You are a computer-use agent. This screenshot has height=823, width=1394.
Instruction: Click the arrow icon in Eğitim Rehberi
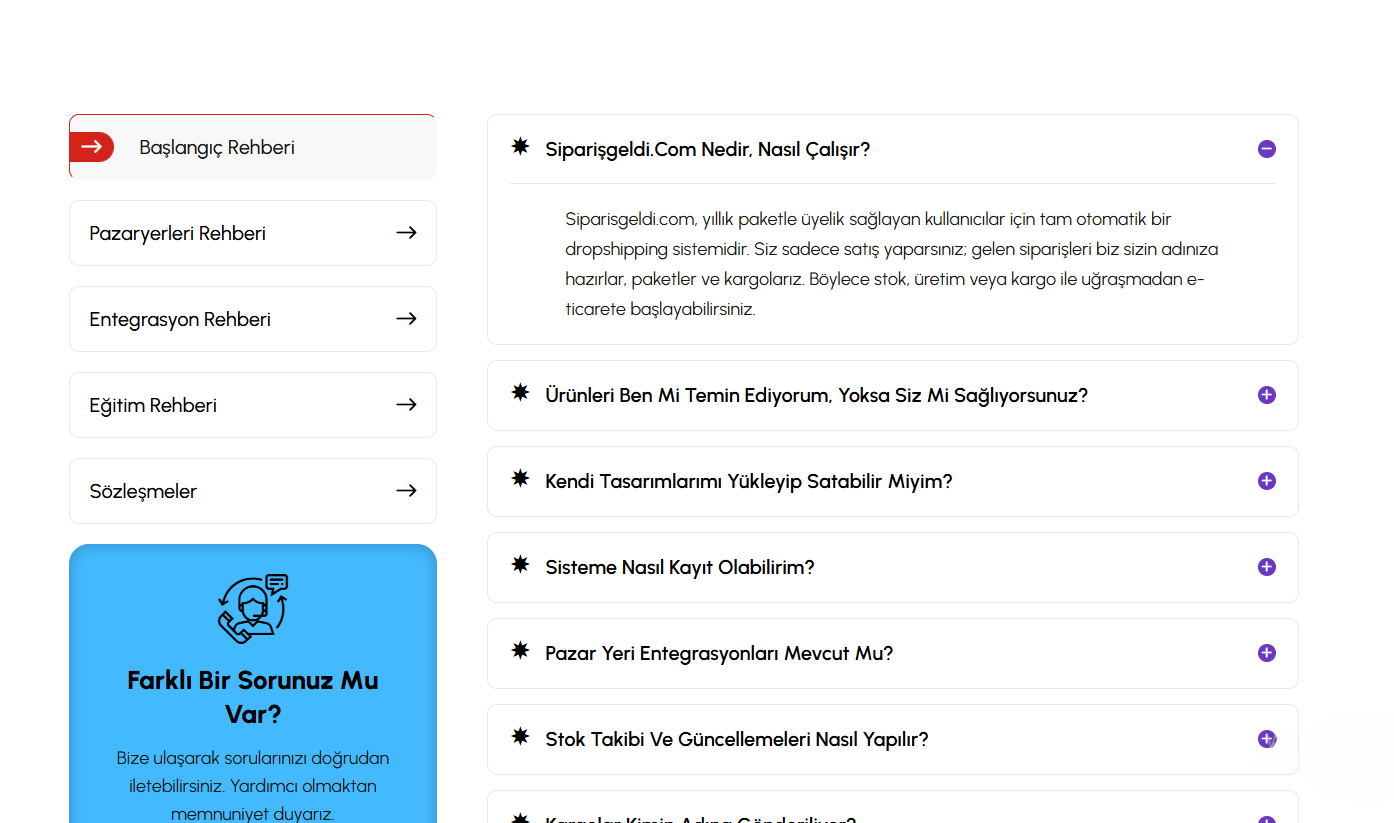(406, 405)
